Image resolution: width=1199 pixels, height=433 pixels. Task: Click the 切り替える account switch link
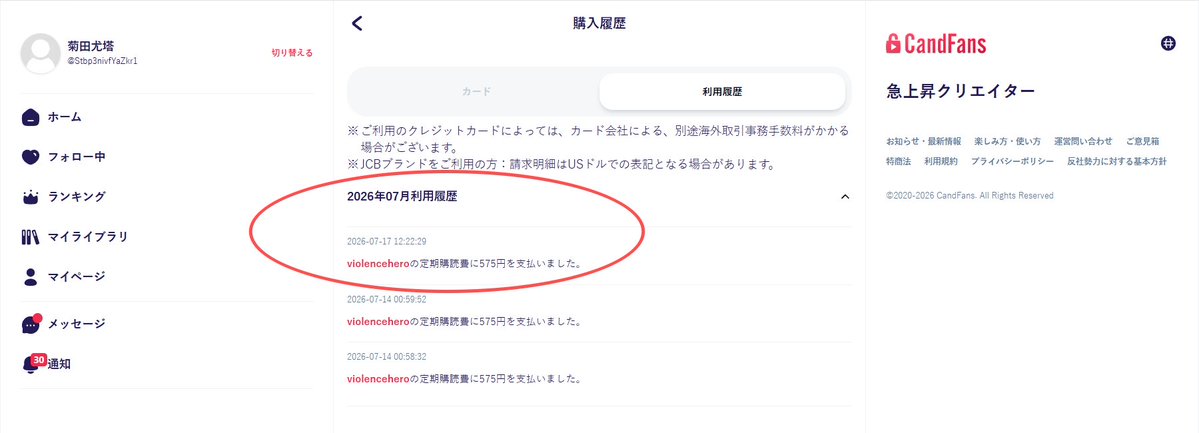pos(292,53)
